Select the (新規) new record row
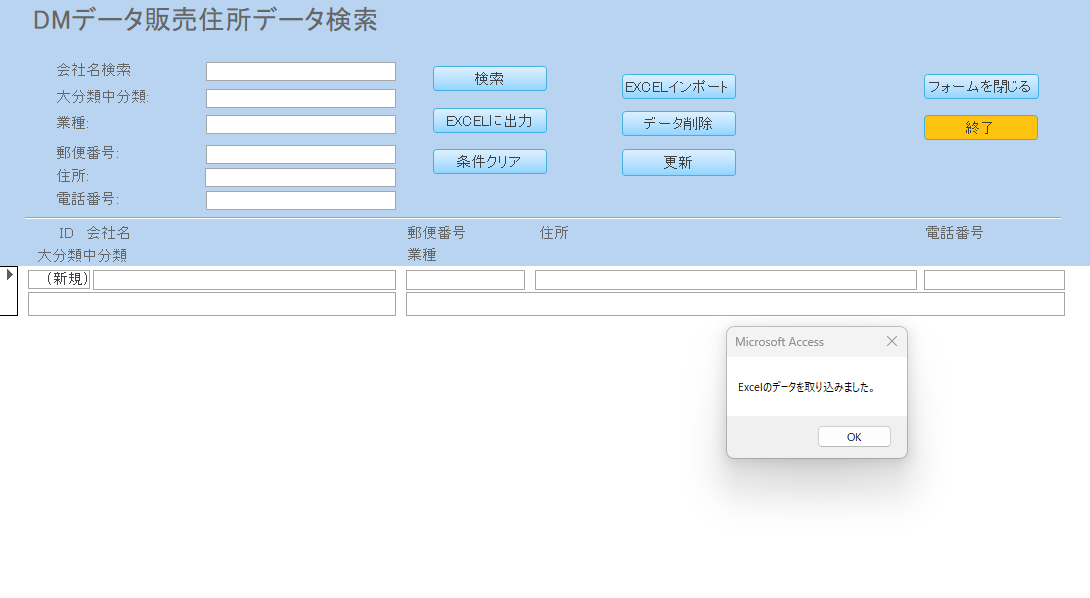This screenshot has width=1090, height=598. (x=62, y=279)
